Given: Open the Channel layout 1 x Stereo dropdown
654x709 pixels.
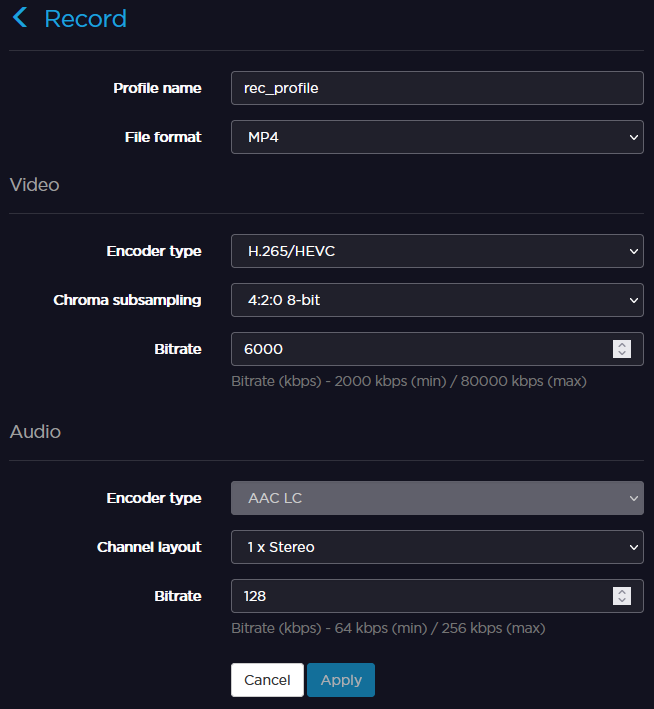Looking at the screenshot, I should tap(436, 547).
